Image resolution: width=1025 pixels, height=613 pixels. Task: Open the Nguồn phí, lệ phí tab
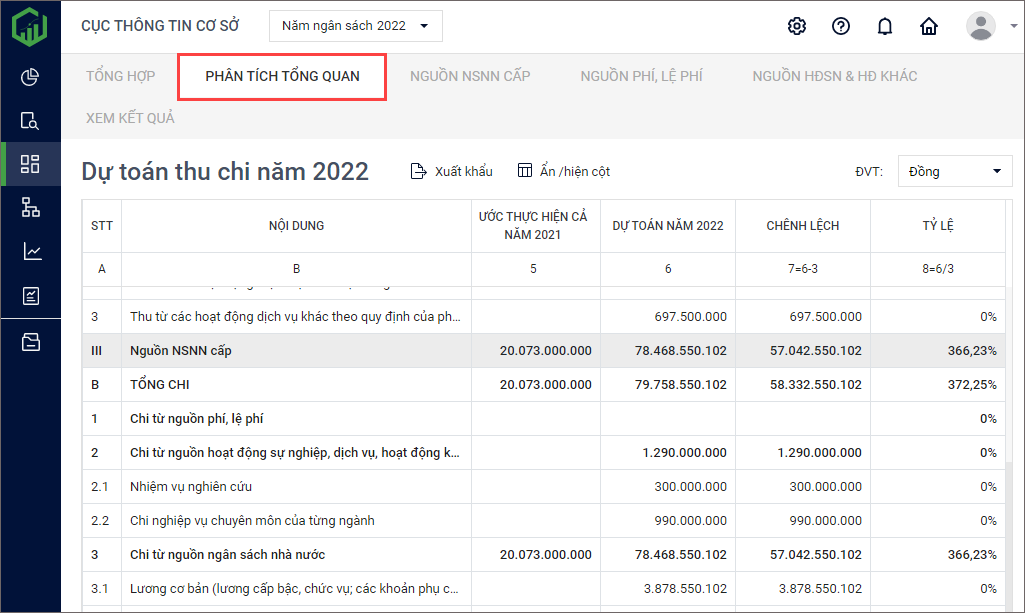pyautogui.click(x=641, y=76)
